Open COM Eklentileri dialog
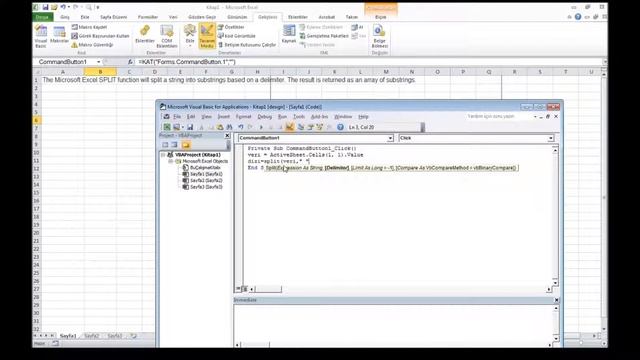This screenshot has width=640, height=360. [167, 36]
